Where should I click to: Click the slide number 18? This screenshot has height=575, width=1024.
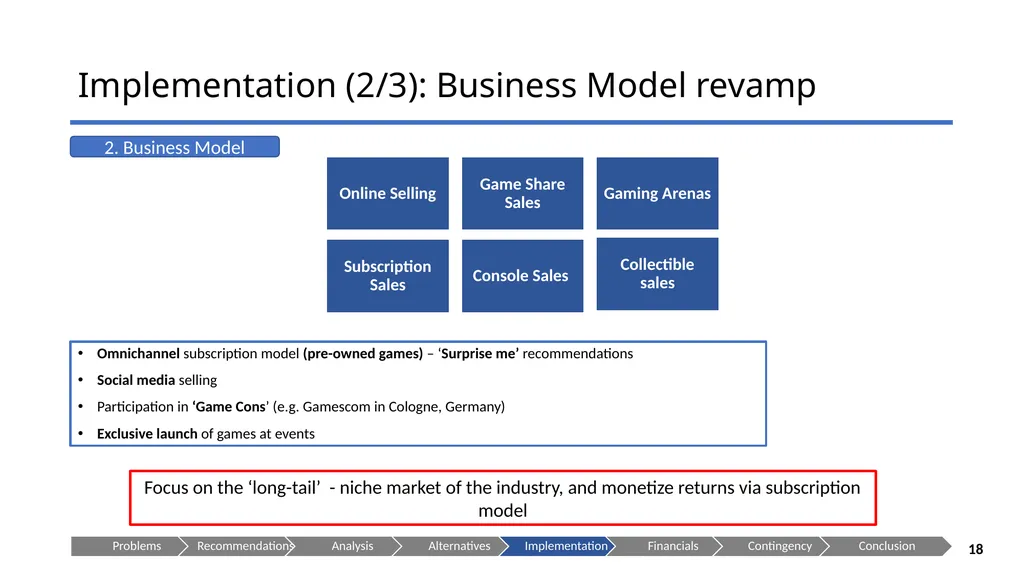coord(976,550)
